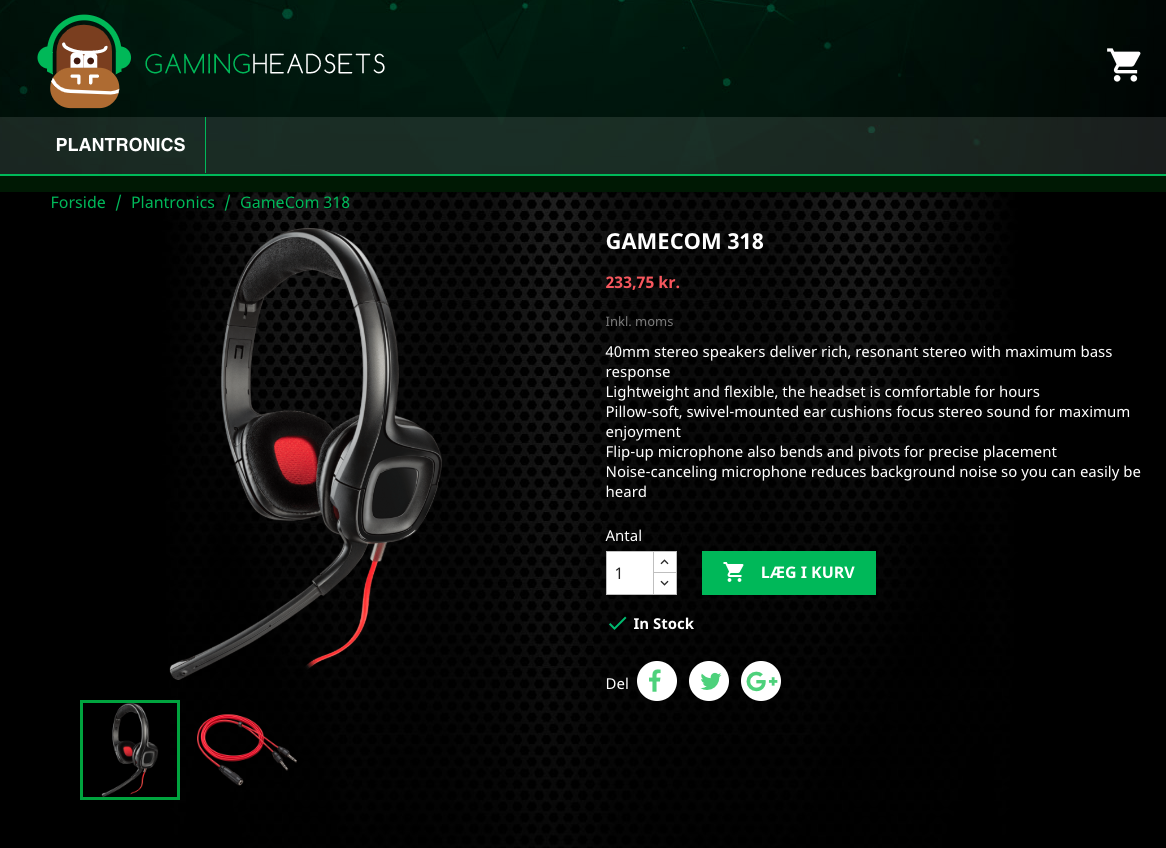Click the bull mascot logo
Image resolution: width=1166 pixels, height=848 pixels.
pos(84,62)
